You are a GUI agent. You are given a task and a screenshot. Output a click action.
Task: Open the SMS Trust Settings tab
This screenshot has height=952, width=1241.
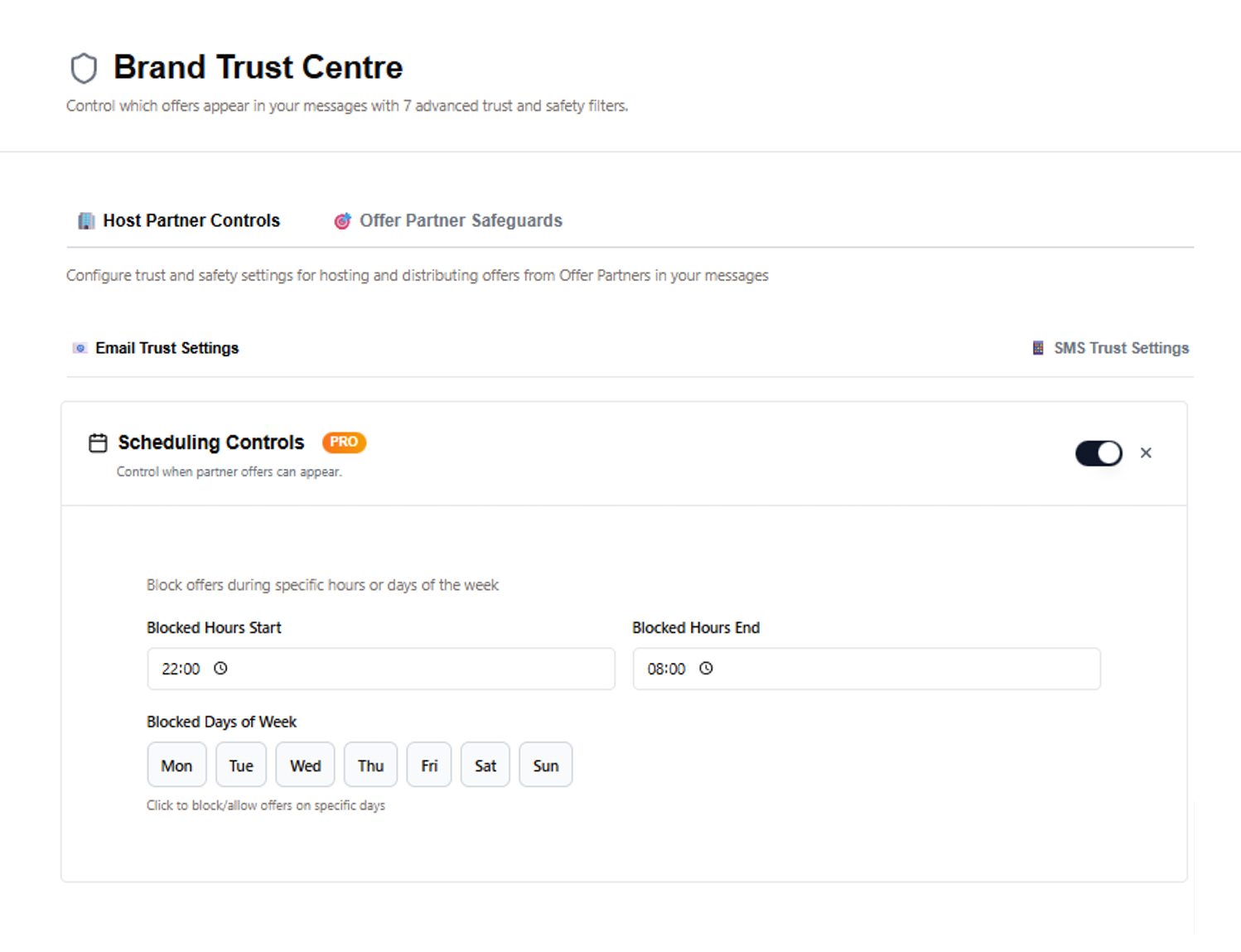(1120, 348)
